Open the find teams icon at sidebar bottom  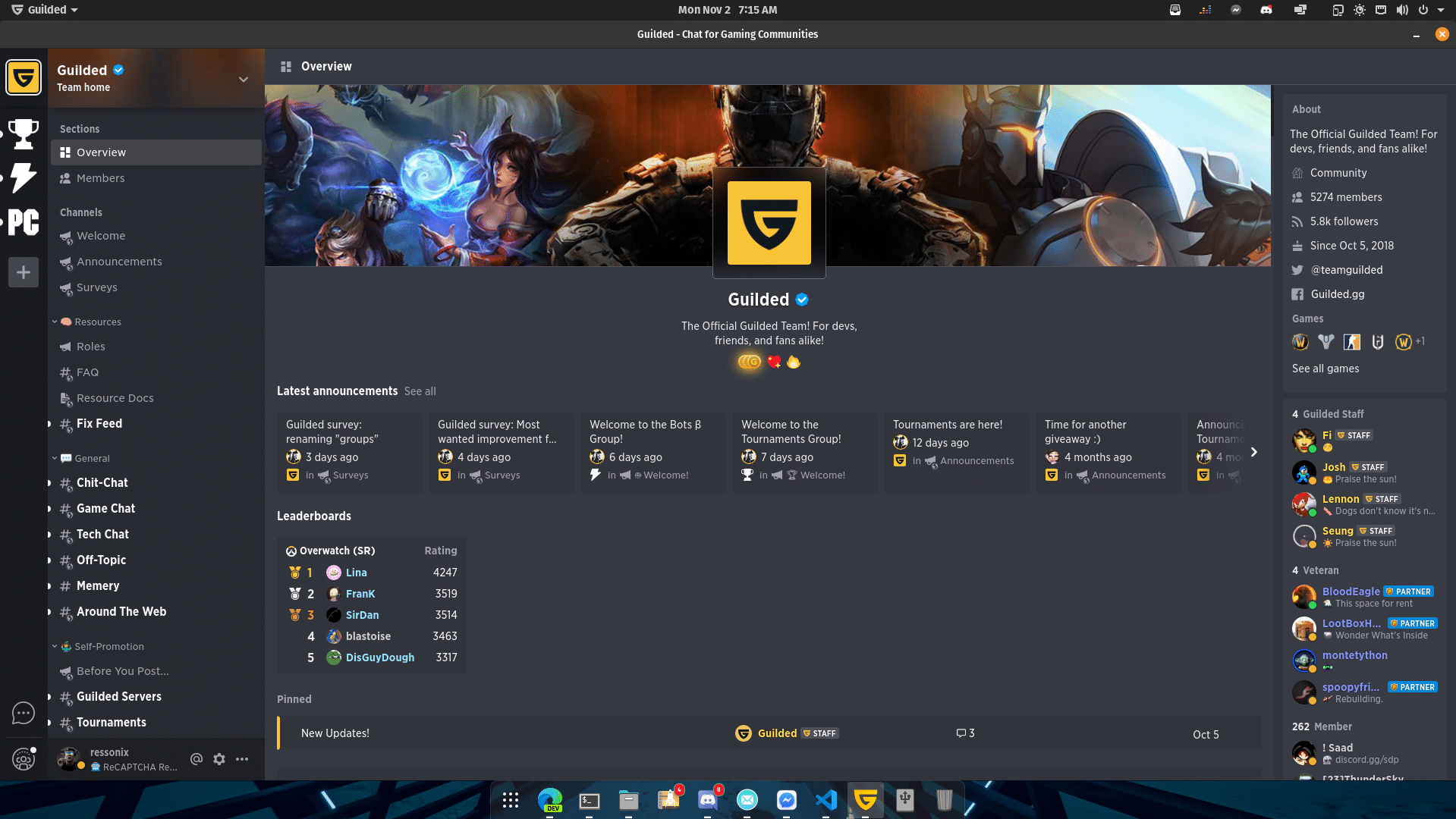click(x=24, y=758)
